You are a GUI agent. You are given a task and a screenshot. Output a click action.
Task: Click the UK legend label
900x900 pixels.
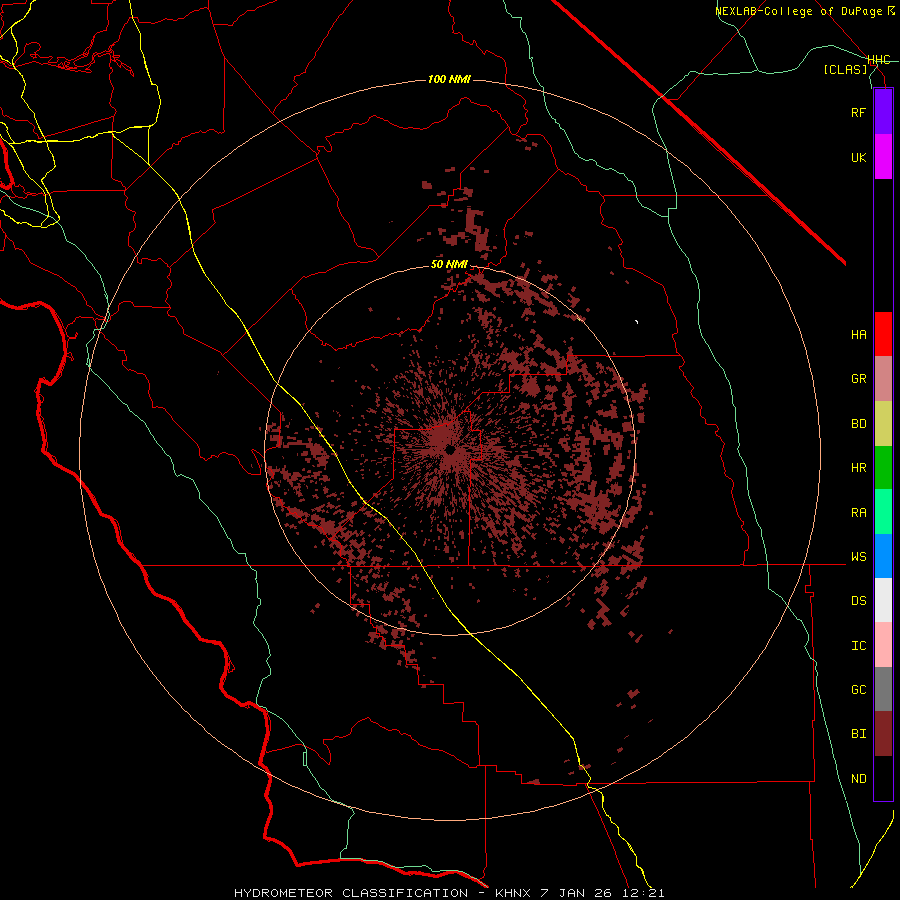pyautogui.click(x=858, y=157)
